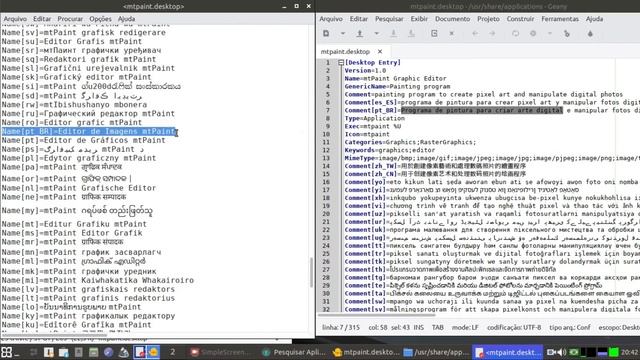Click the Save file icon in Geany

[x=393, y=33]
